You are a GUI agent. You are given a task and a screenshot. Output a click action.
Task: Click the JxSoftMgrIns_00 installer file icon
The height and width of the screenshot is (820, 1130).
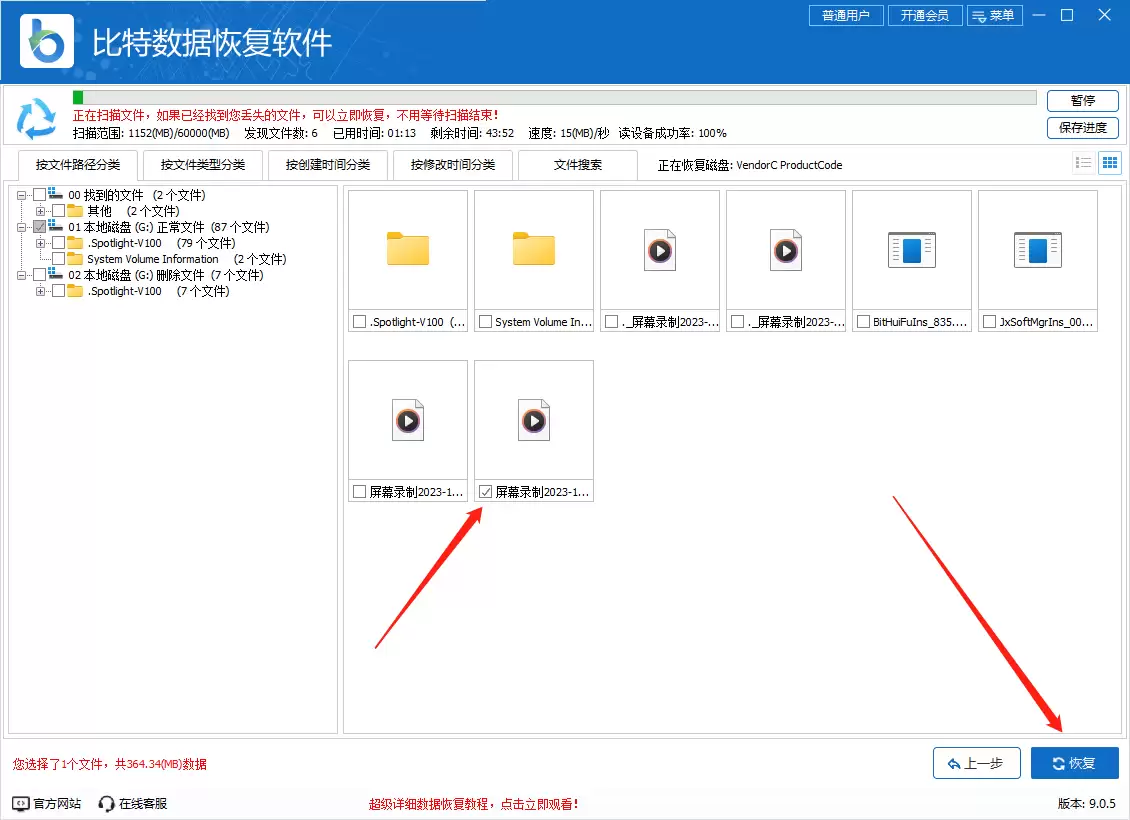tap(1038, 250)
